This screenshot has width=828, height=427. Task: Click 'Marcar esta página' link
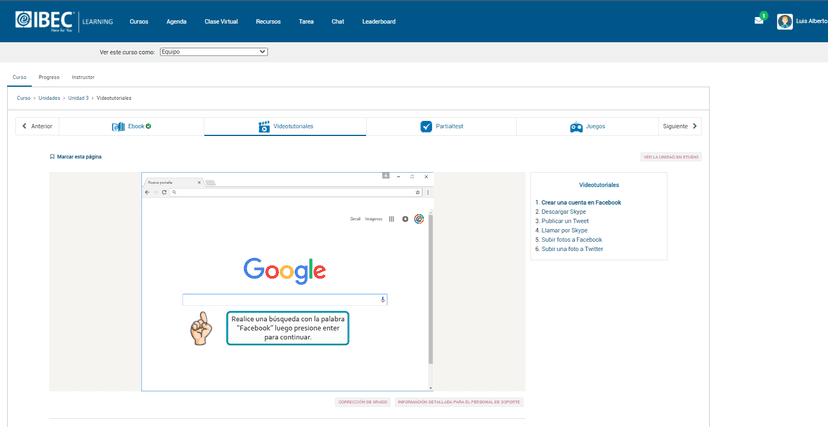coord(79,157)
